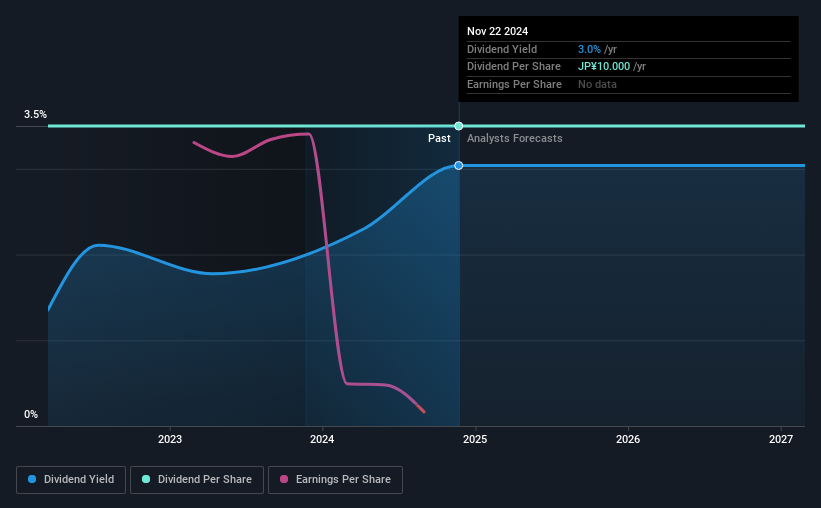The width and height of the screenshot is (821, 508).
Task: Select the teal marker on the Dividend Per Share line
Action: coord(459,126)
